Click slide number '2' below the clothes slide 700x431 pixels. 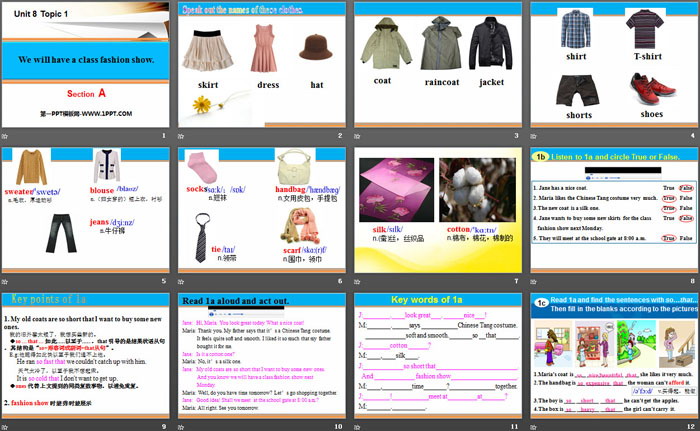pos(340,135)
